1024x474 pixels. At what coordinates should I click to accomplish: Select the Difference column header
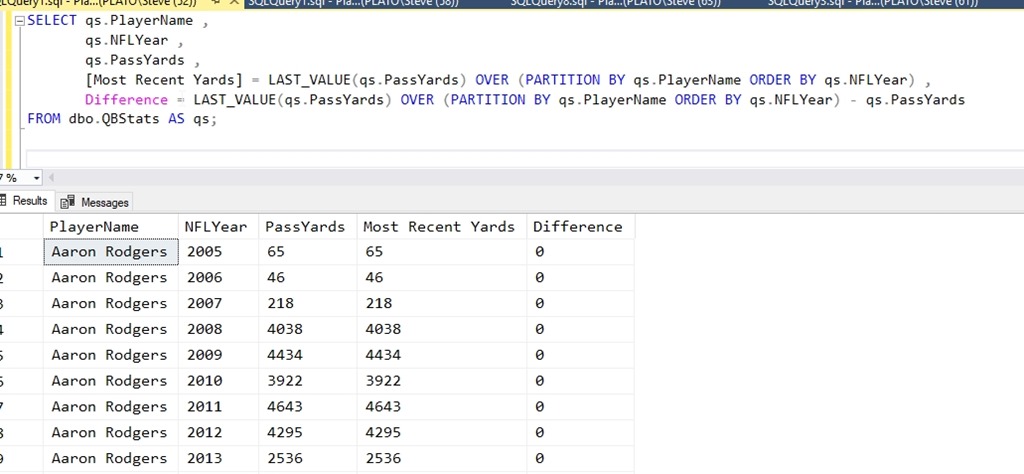point(578,227)
